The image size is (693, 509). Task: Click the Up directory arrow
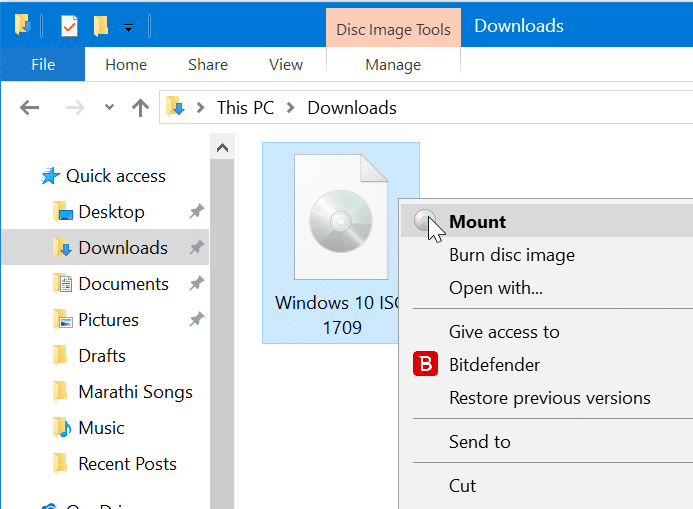coord(140,108)
